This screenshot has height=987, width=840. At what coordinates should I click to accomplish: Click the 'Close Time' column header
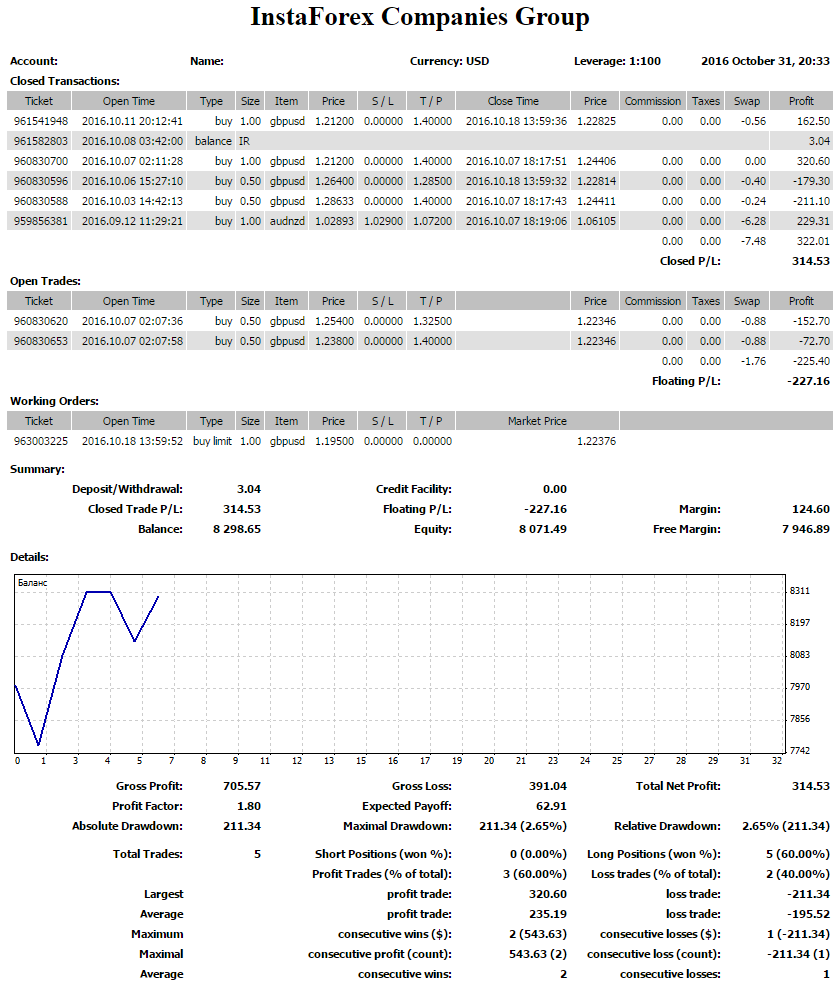513,101
